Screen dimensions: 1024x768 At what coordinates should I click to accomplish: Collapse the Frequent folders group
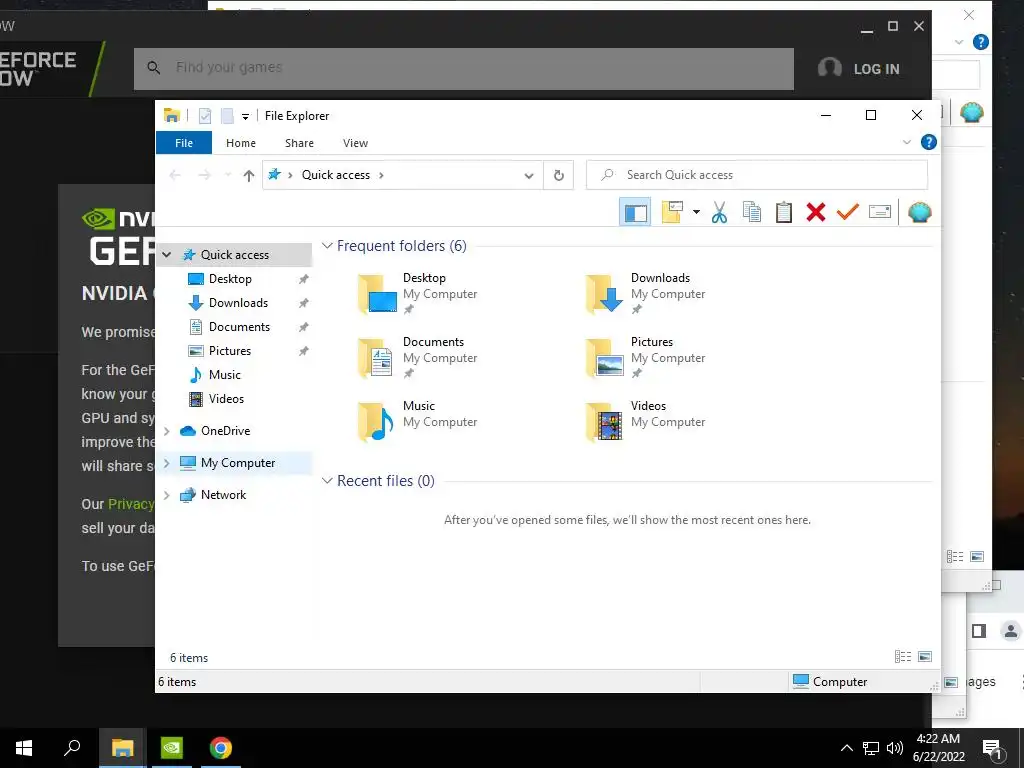327,246
